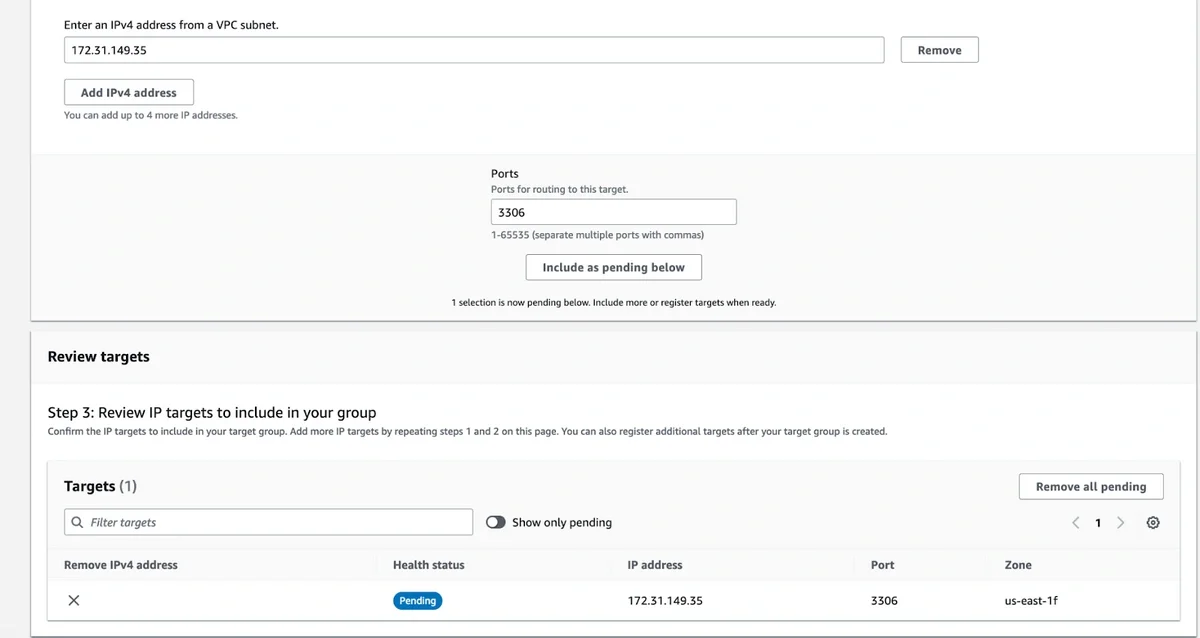Go to previous targets page chevron

pos(1076,523)
